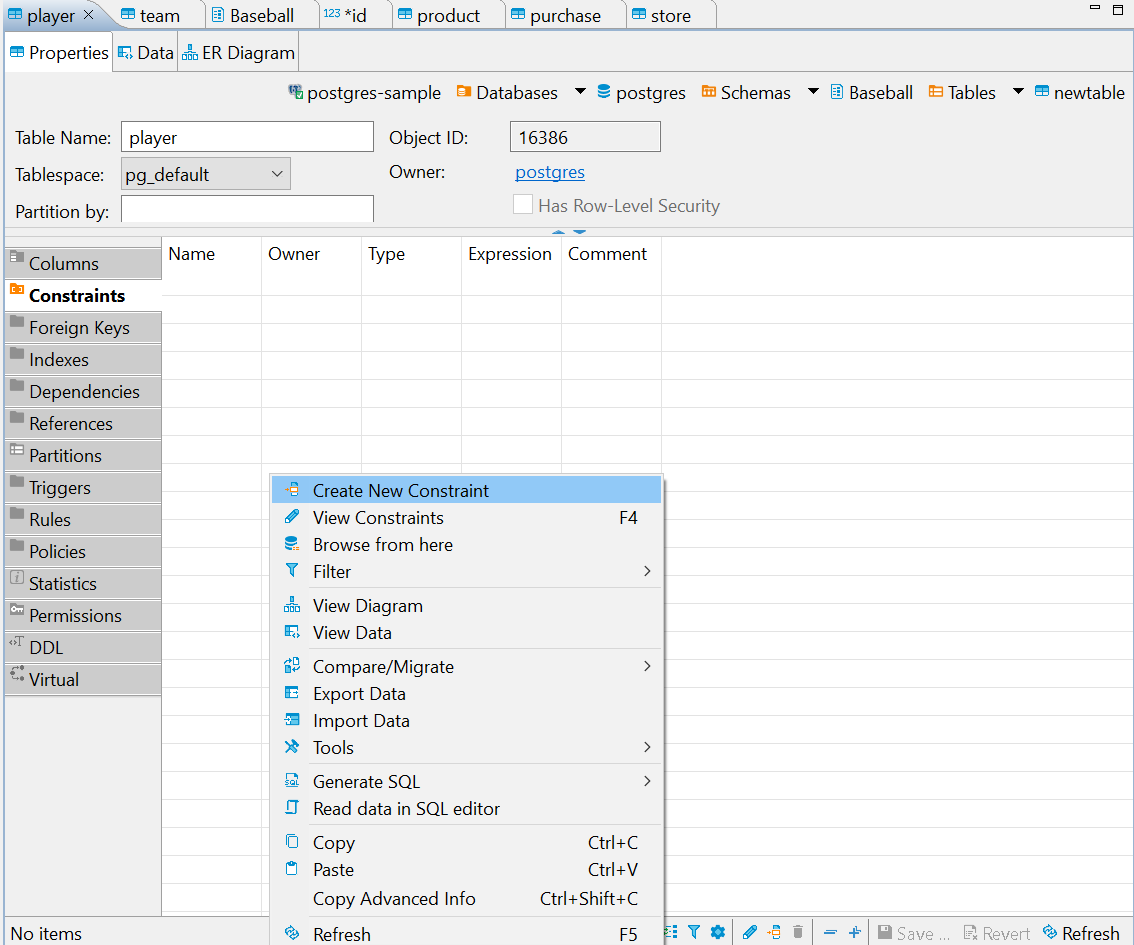Choose Export Data menu item
Screen dimensions: 1134x945
[x=466, y=693]
